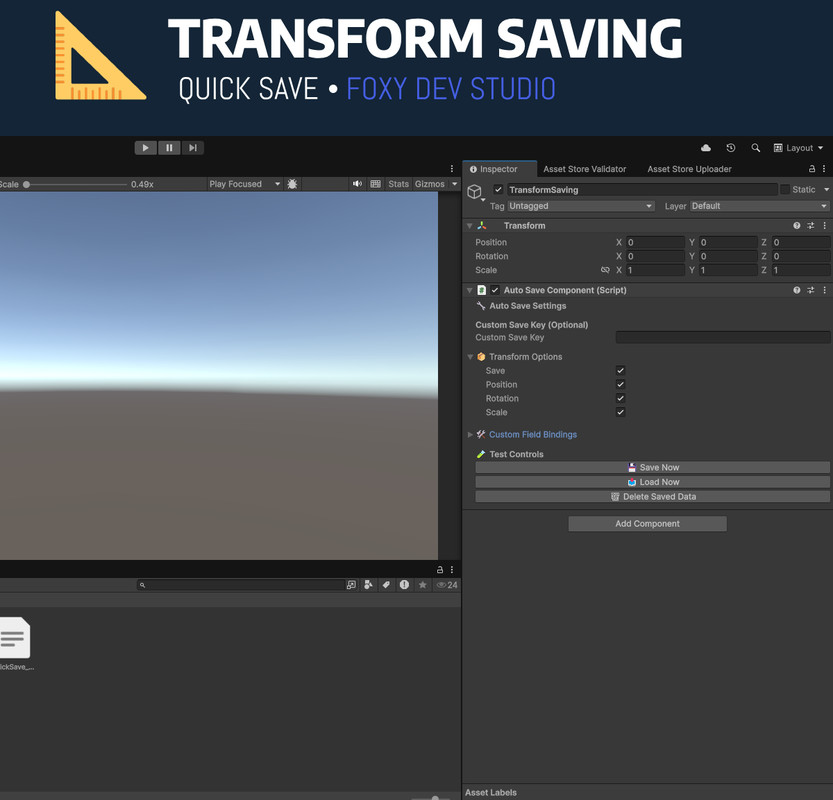The width and height of the screenshot is (833, 800).
Task: Click the bug icon beside Play Focused
Action: (x=292, y=184)
